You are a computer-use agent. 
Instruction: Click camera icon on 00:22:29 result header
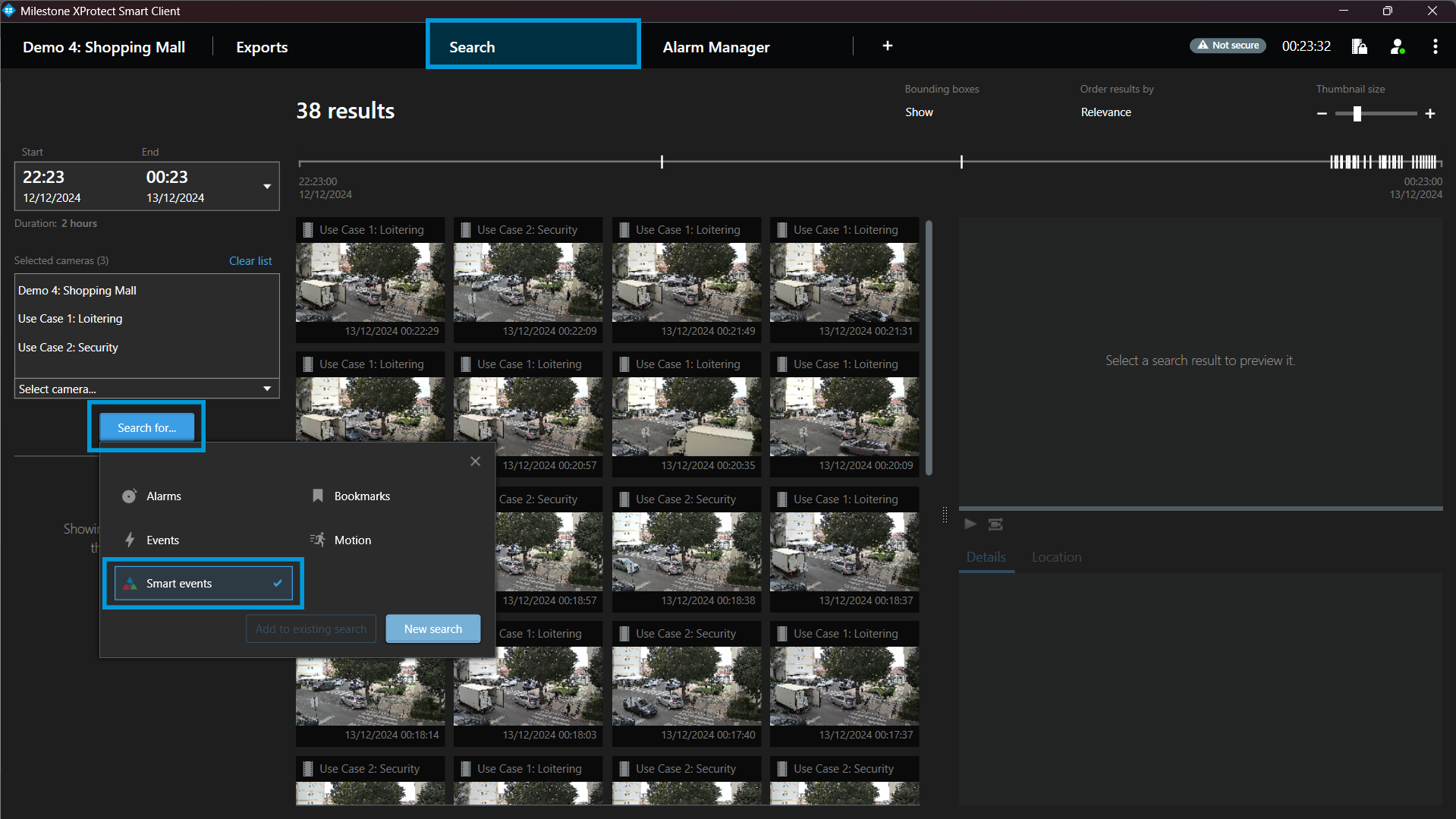point(308,230)
